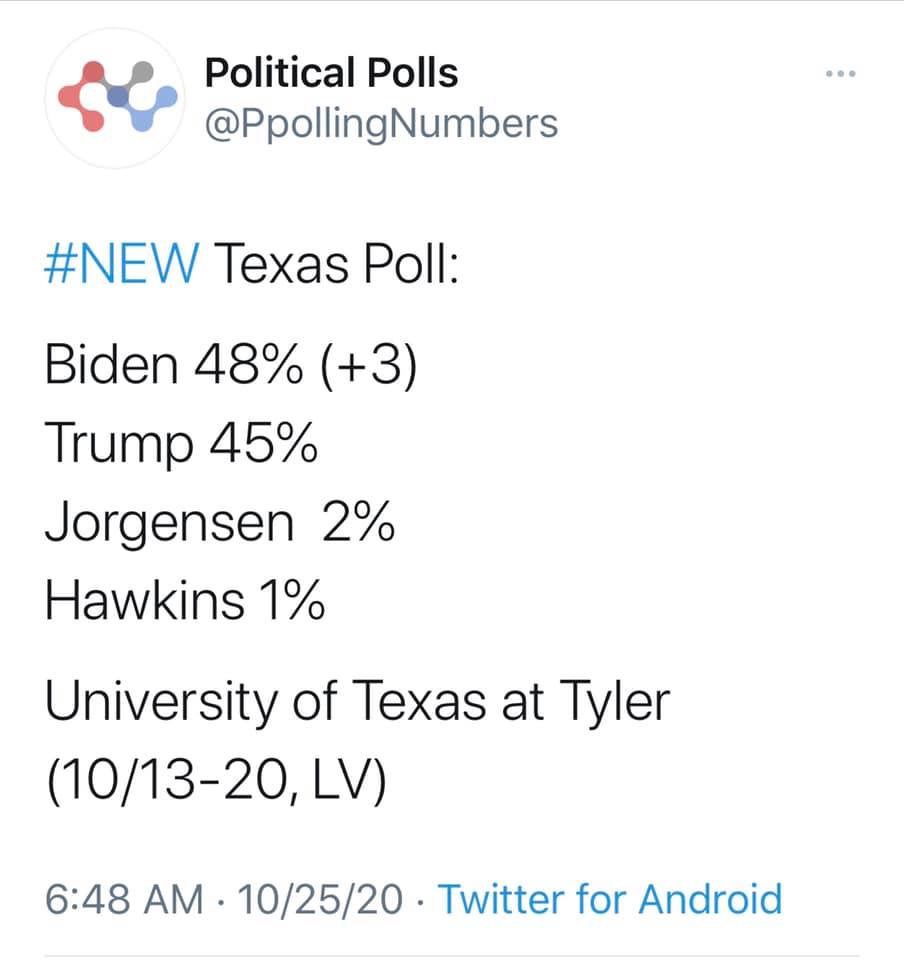
Task: Open the #NEW hashtag link
Action: tap(122, 264)
